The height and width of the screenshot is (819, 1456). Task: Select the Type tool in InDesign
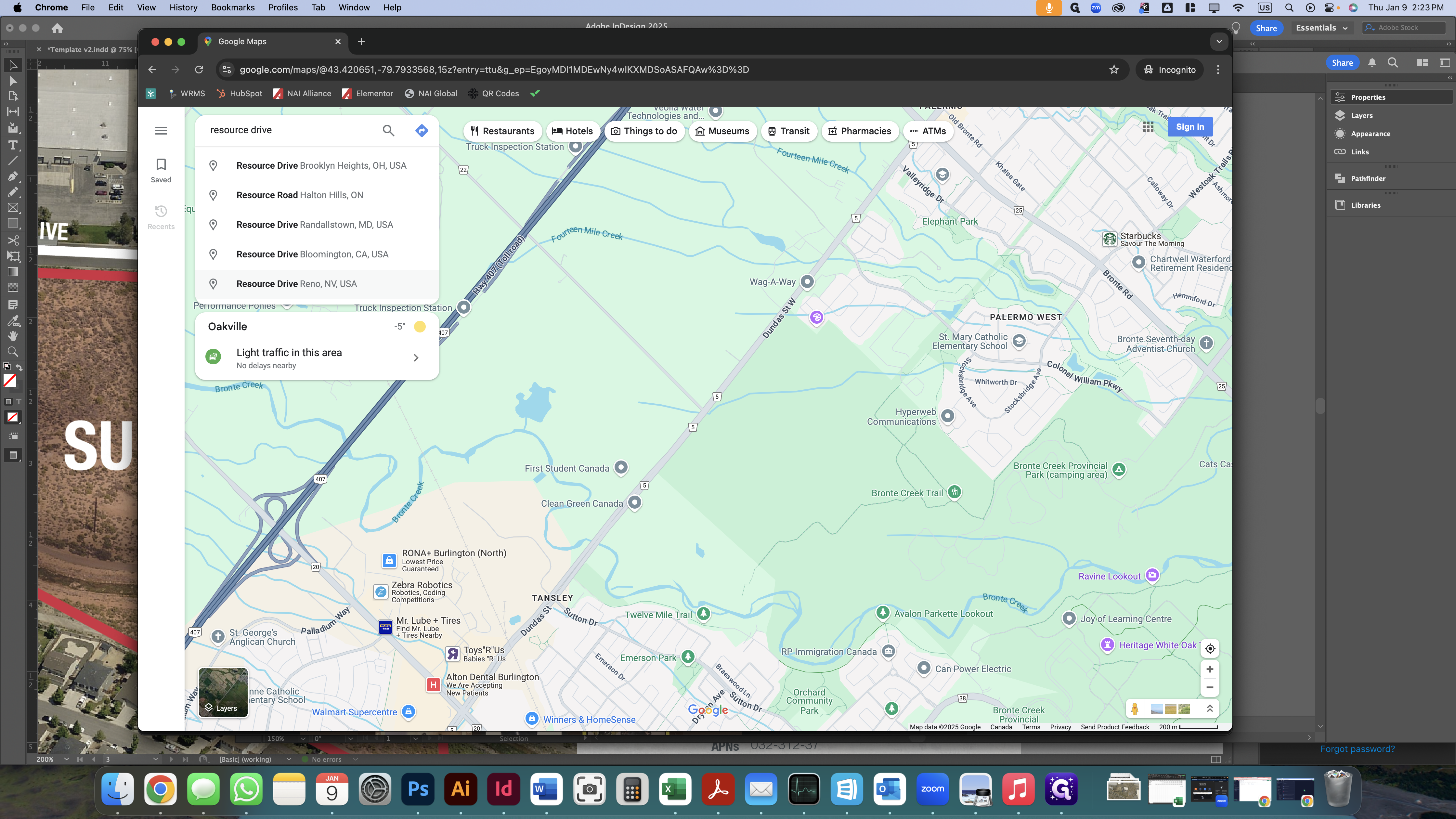click(x=12, y=145)
